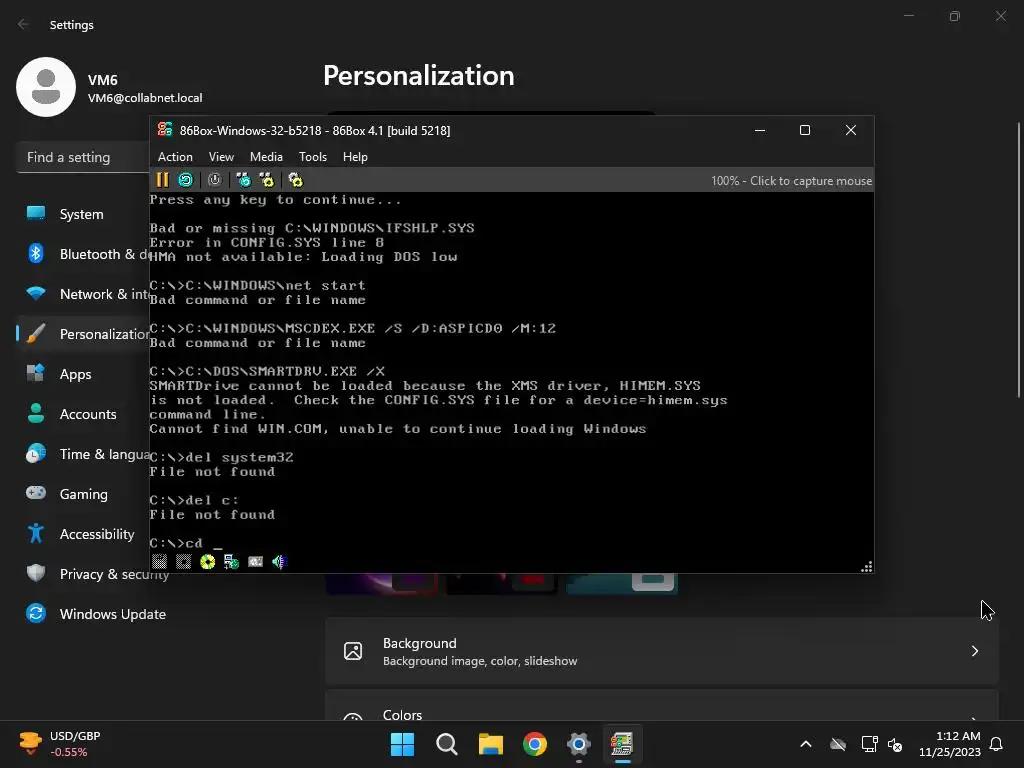Show hidden tray icons chevron
Screen dimensions: 1024x768
coord(806,744)
